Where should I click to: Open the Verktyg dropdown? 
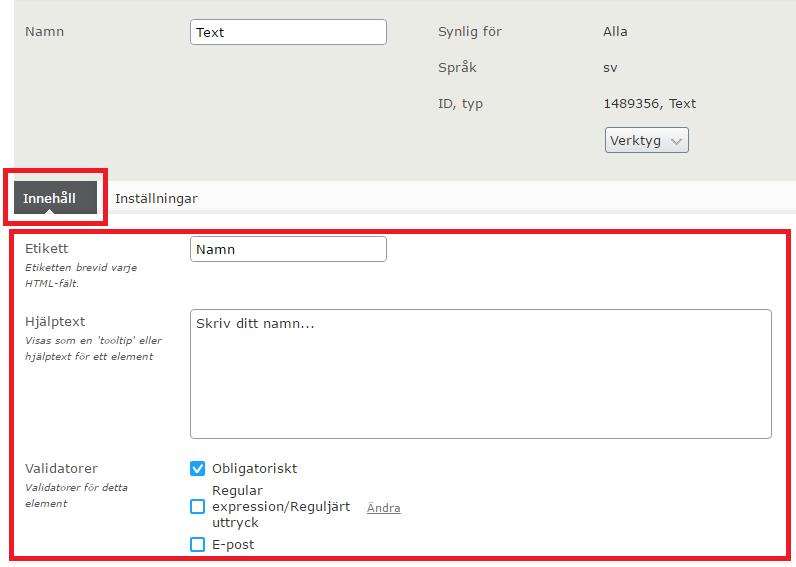pos(646,140)
